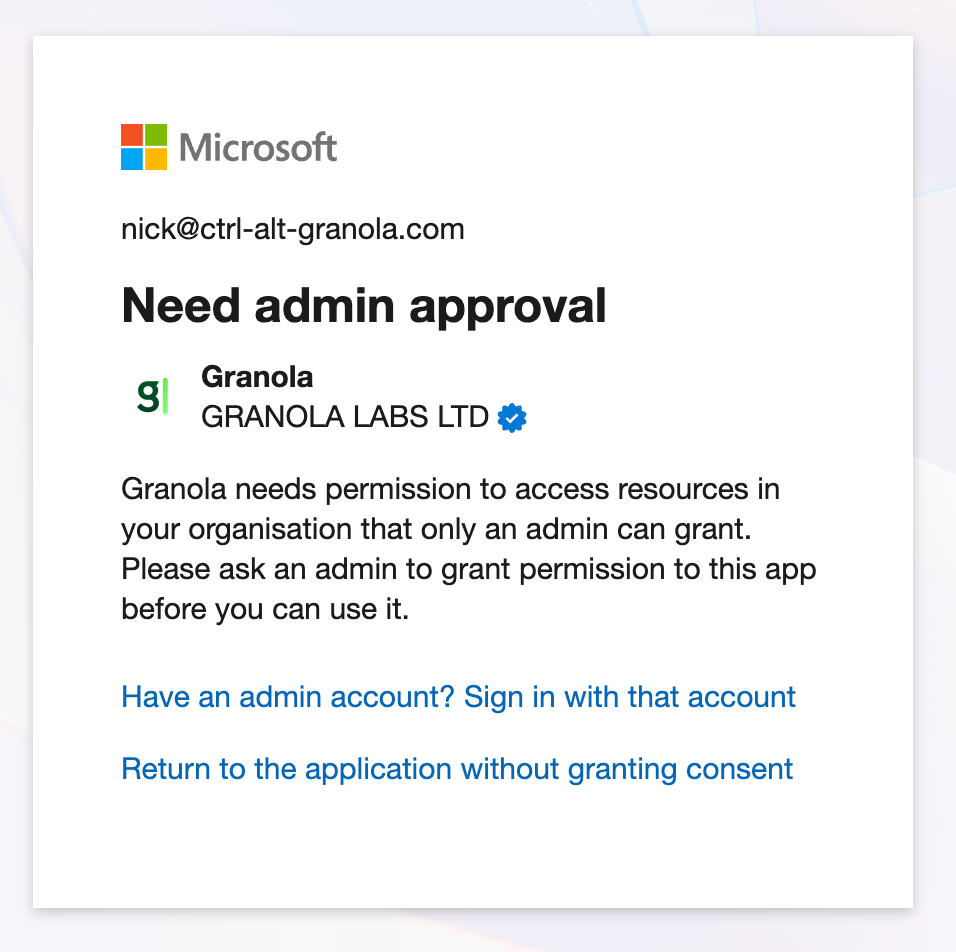Click the nick@ctrl-alt-granola.com account email
The width and height of the screenshot is (956, 952).
tap(293, 229)
